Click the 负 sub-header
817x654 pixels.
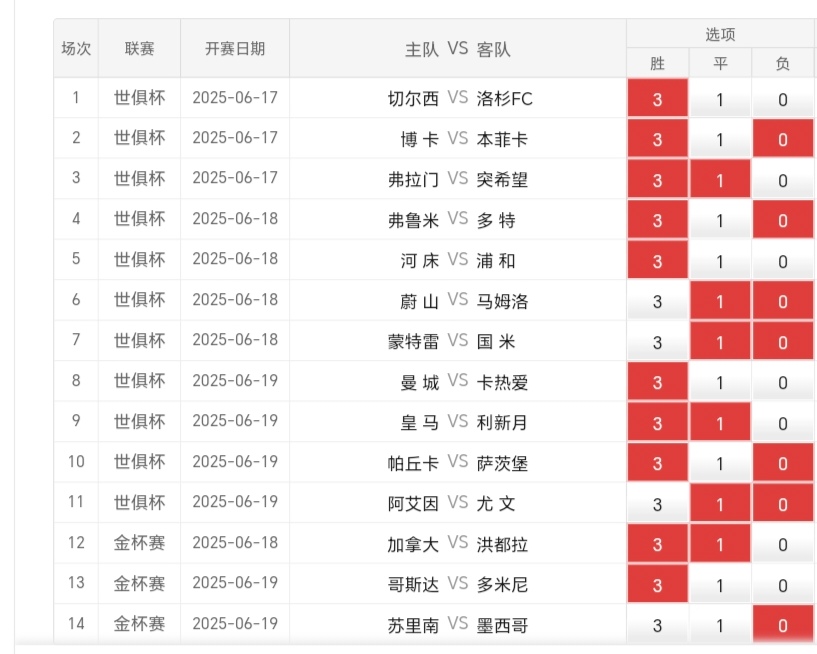pos(783,63)
